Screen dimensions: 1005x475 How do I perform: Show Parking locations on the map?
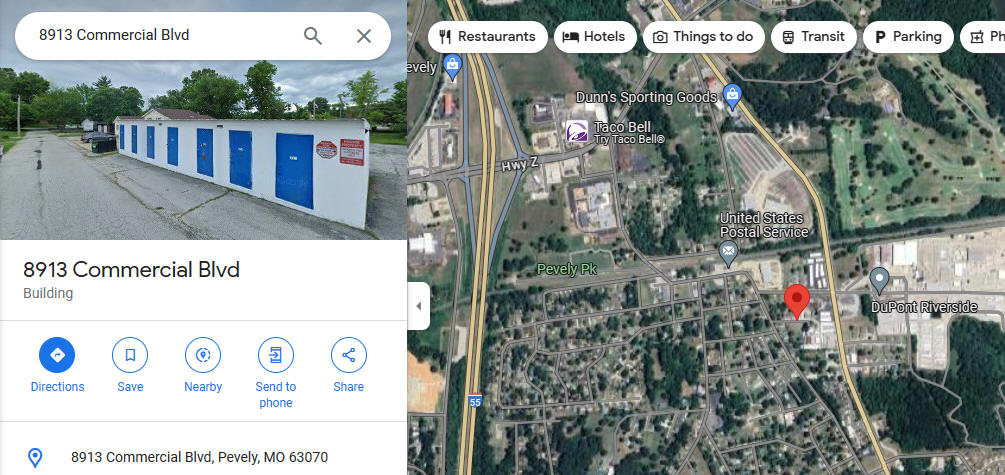pos(908,37)
